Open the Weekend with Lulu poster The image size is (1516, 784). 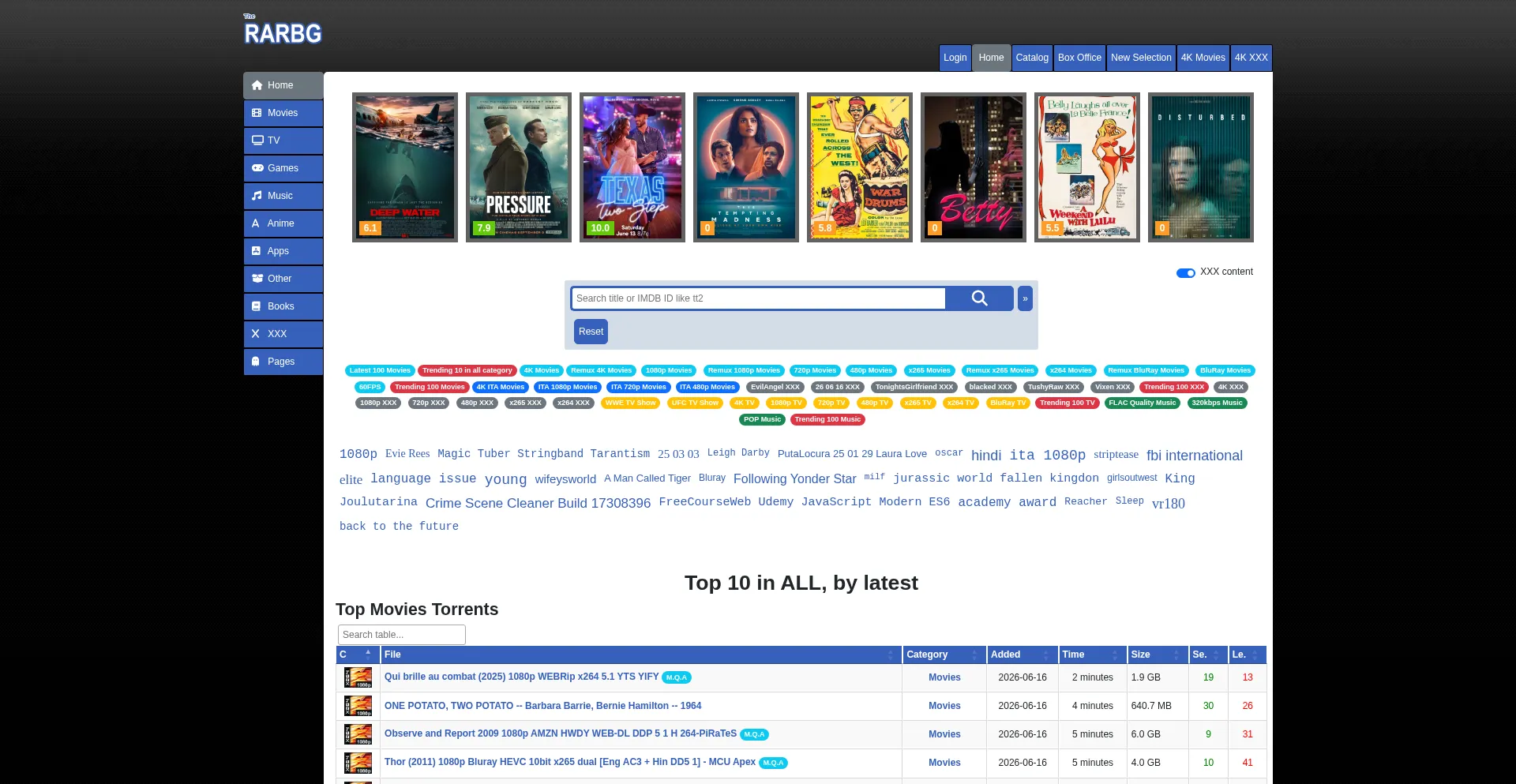(x=1087, y=167)
